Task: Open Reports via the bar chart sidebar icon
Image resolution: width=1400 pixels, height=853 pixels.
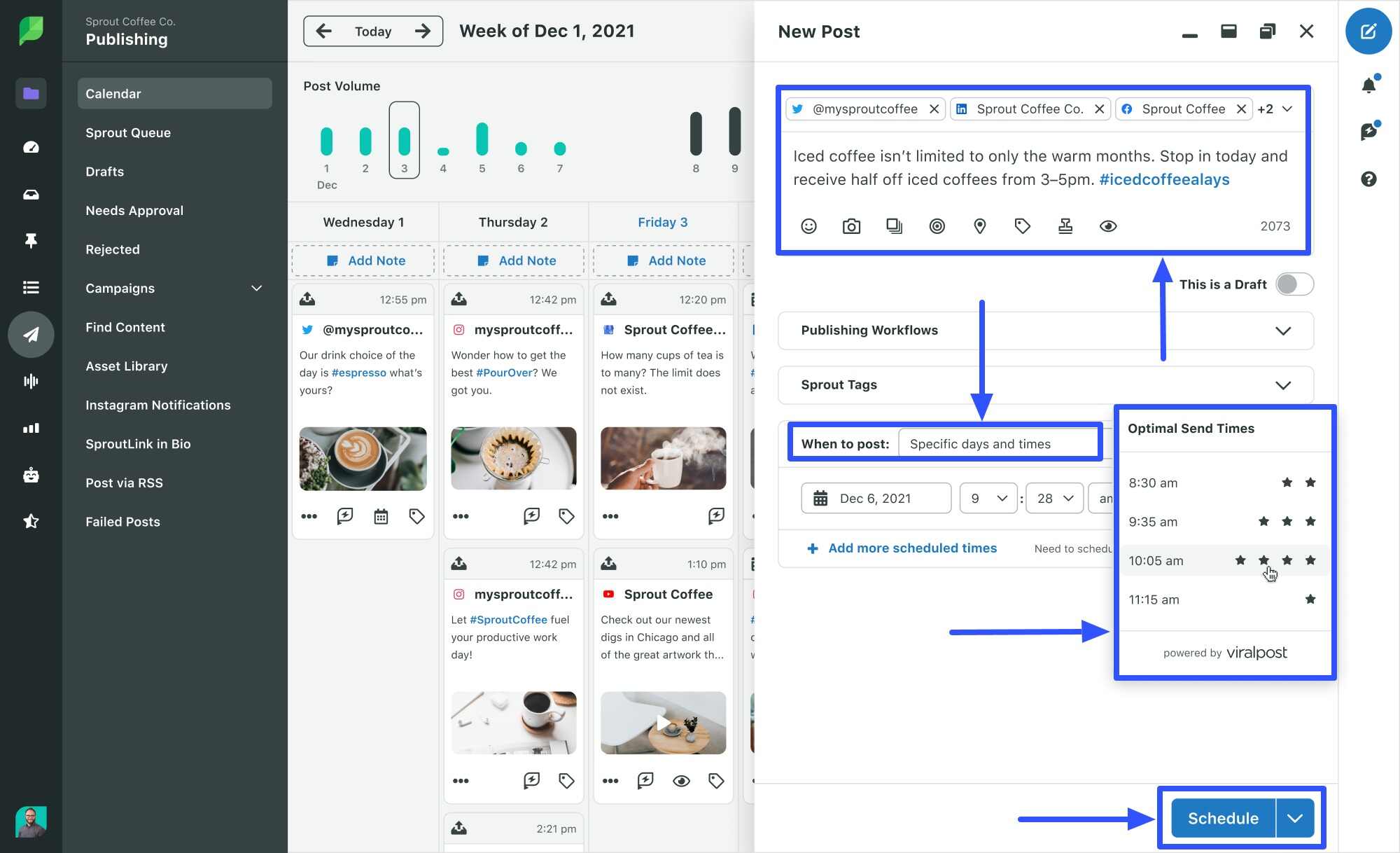Action: (31, 428)
